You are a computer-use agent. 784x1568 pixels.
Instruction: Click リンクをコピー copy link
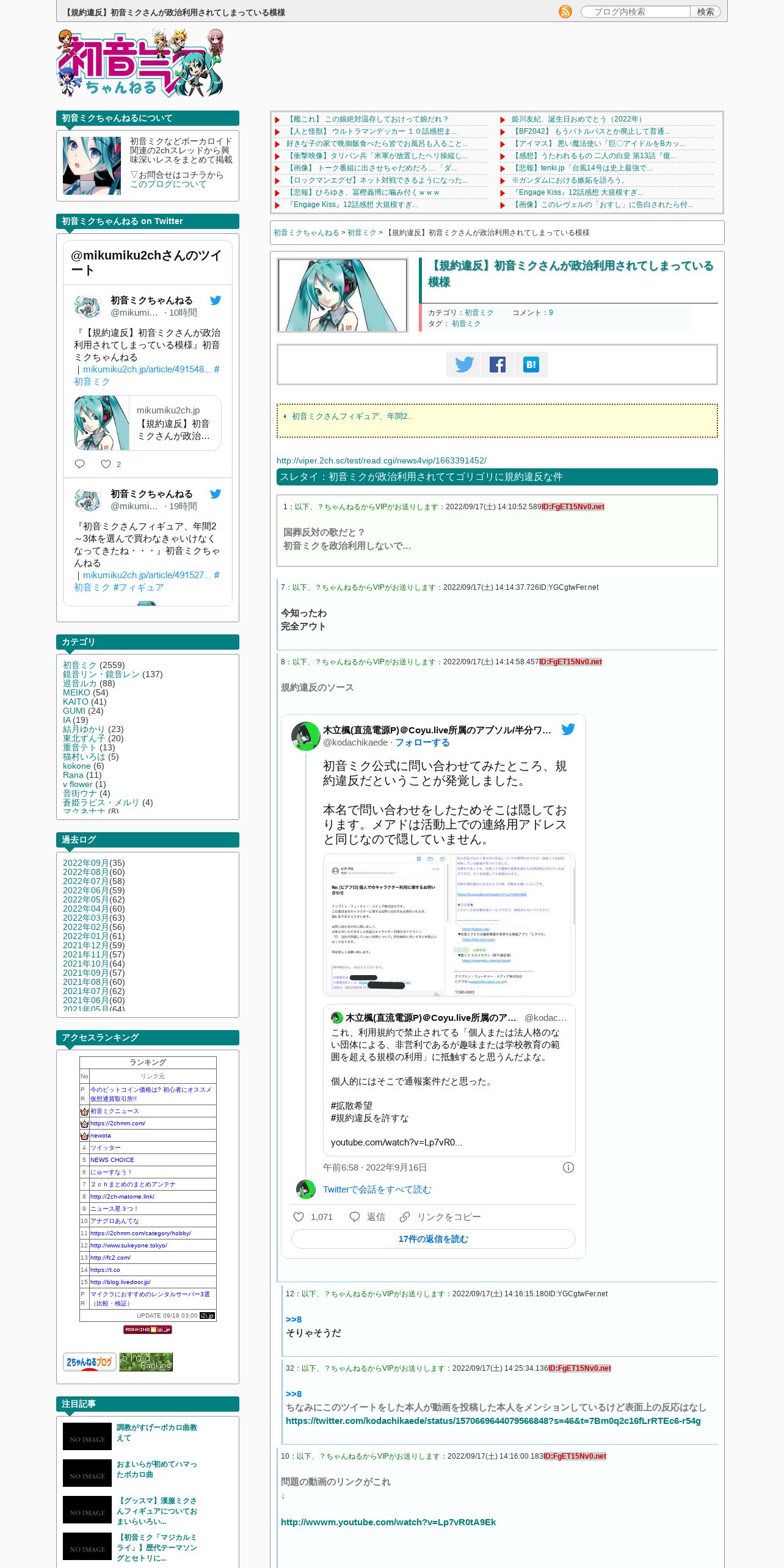[440, 1217]
